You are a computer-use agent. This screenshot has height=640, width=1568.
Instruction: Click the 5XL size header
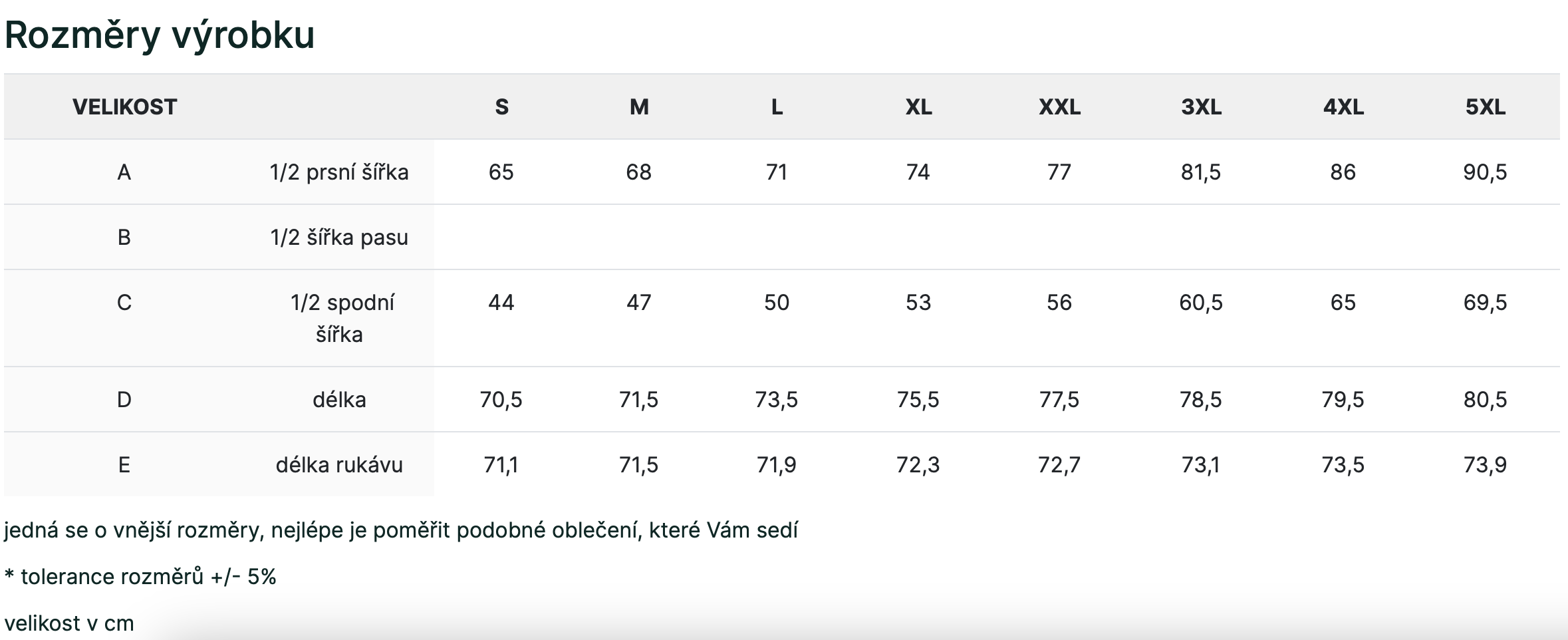coord(1485,106)
